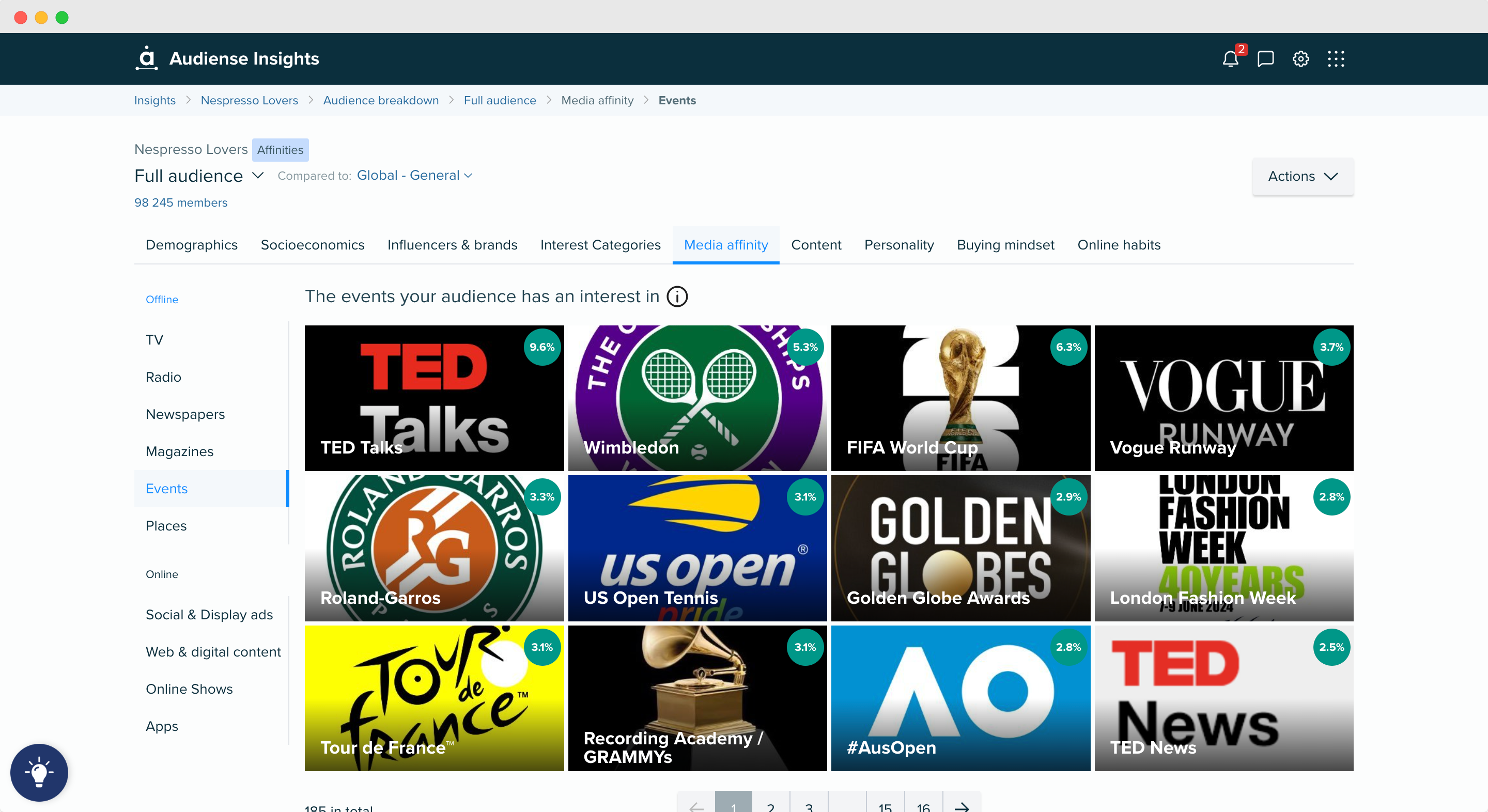This screenshot has width=1488, height=812.
Task: Click the info icon beside events heading
Action: 677,296
